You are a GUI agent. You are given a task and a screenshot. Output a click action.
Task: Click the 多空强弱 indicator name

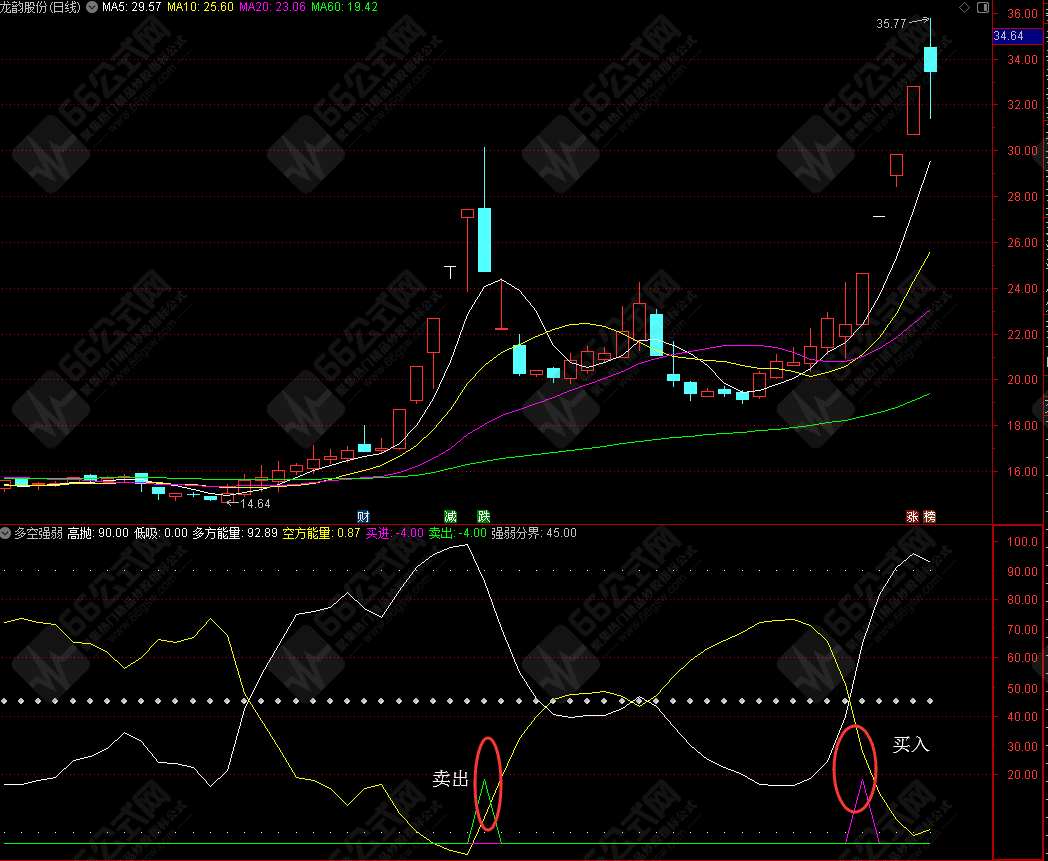[x=39, y=533]
